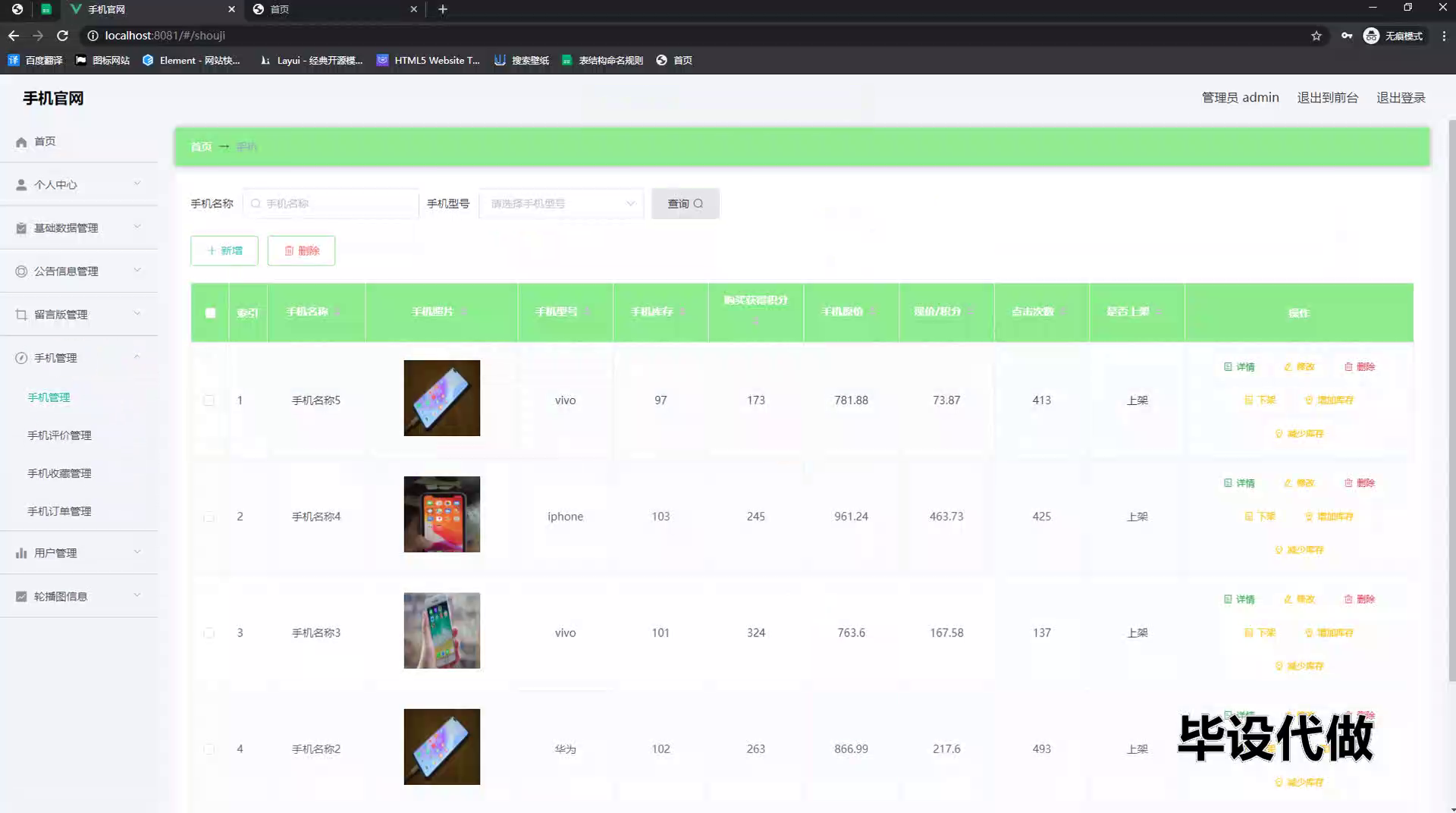Toggle the select-all checkbox in table header
This screenshot has height=813, width=1456.
pos(210,312)
